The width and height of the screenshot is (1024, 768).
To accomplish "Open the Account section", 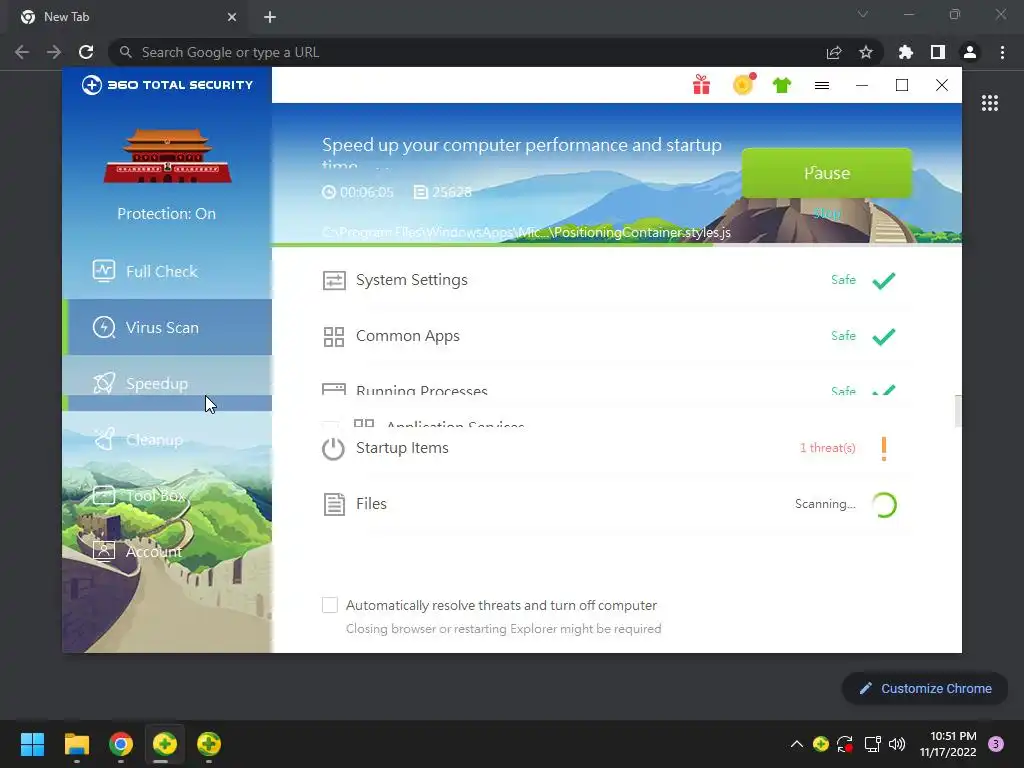I will point(167,552).
